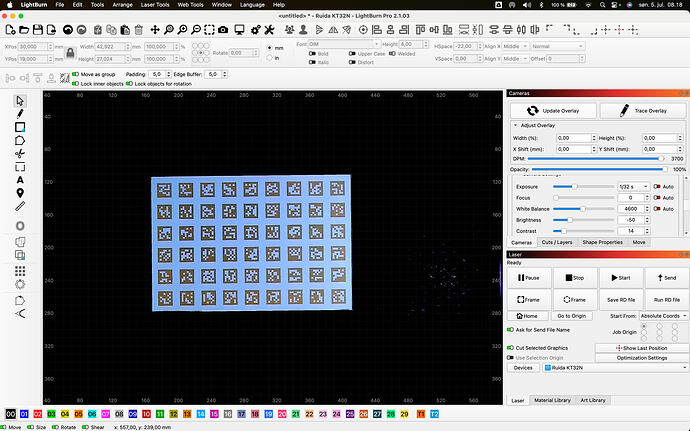Image resolution: width=690 pixels, height=431 pixels.
Task: Switch to the Cuts / Layers tab
Action: click(x=557, y=242)
